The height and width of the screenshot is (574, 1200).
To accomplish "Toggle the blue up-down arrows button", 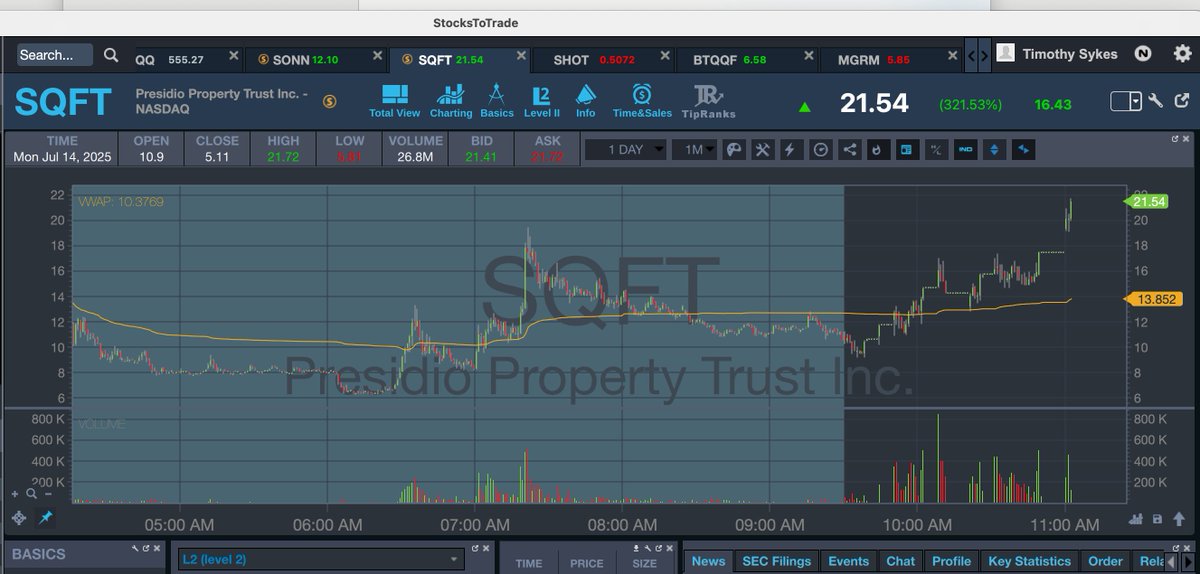I will tap(994, 150).
